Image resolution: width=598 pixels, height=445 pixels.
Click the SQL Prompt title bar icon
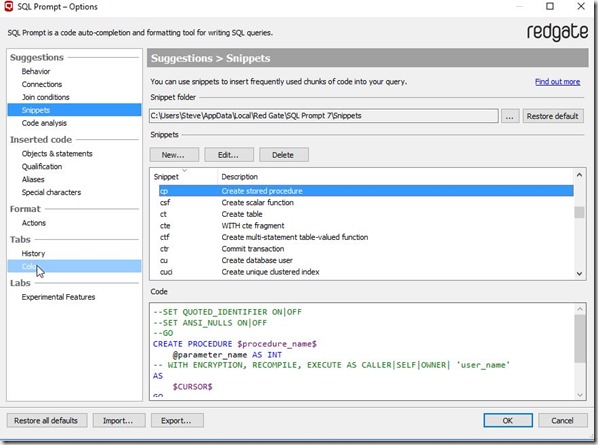click(x=8, y=6)
